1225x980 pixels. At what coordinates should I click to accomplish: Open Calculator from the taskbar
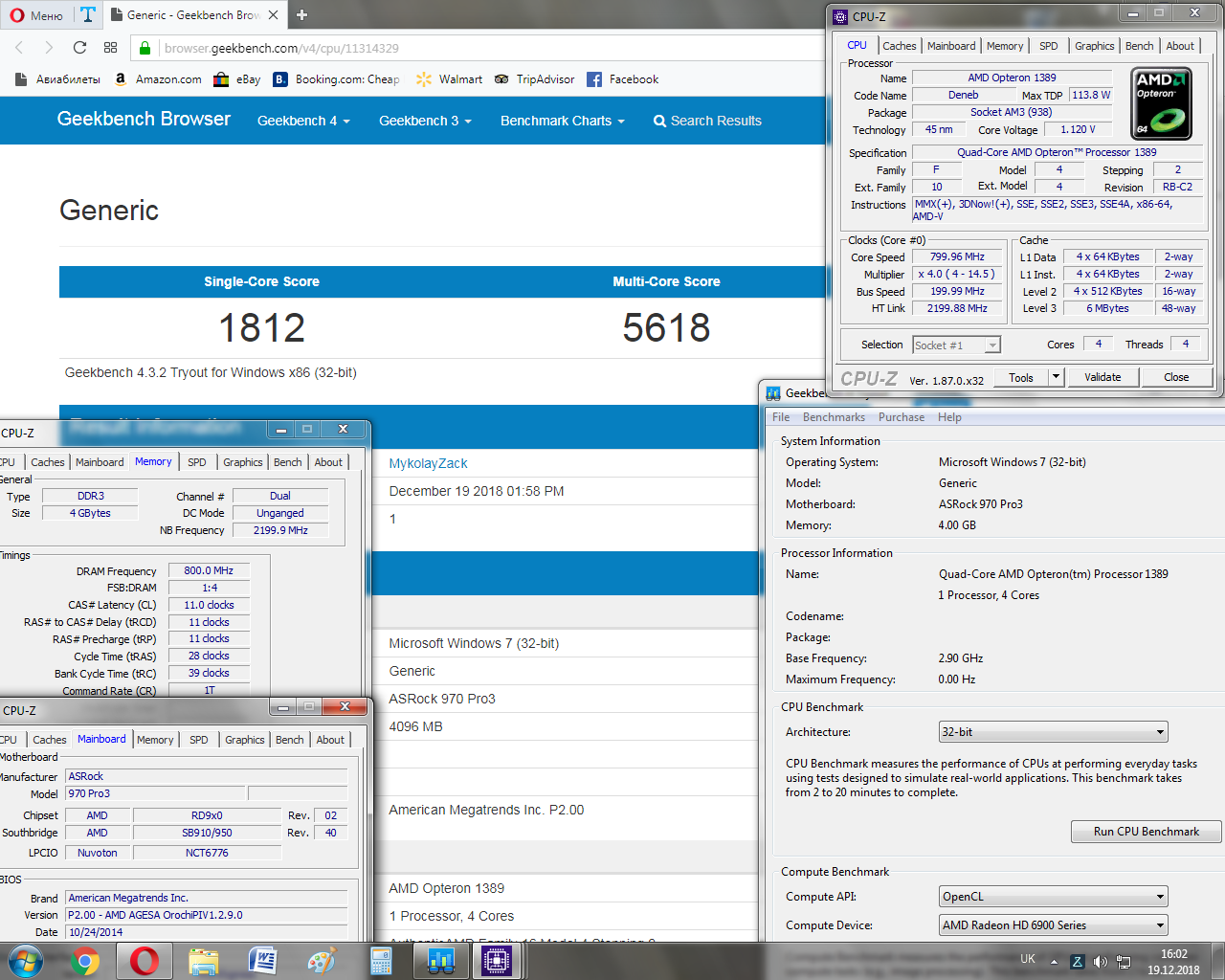[x=381, y=961]
